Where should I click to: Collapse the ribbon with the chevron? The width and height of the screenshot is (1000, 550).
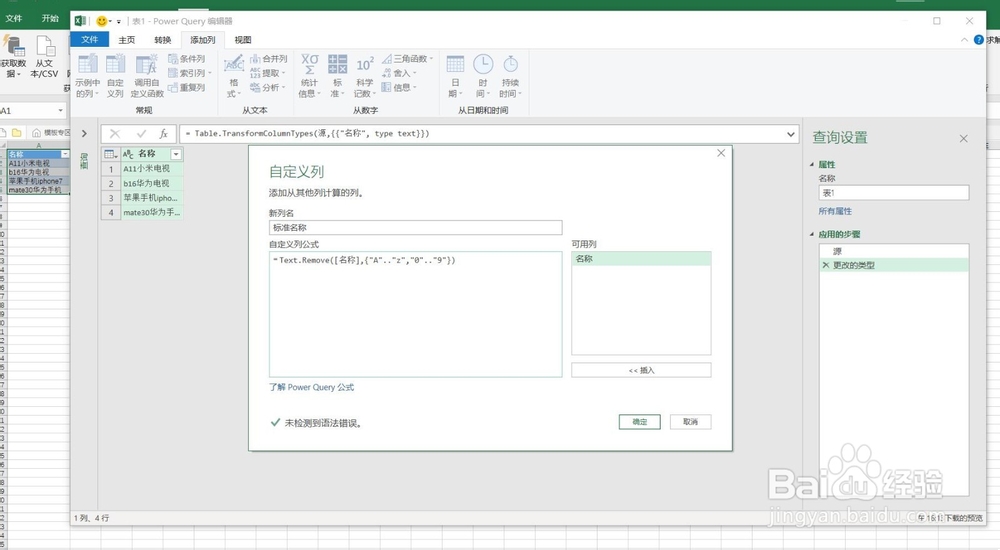click(x=964, y=40)
